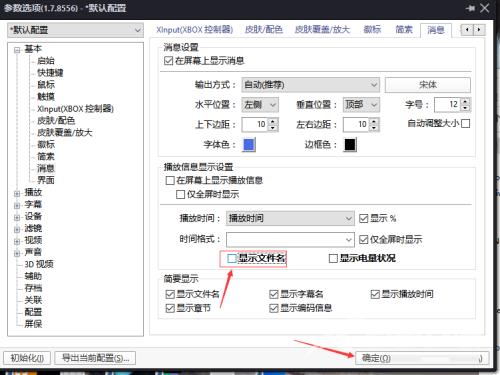Image resolution: width=500 pixels, height=375 pixels.
Task: Click the 字号 value field showing 12
Action: [448, 105]
